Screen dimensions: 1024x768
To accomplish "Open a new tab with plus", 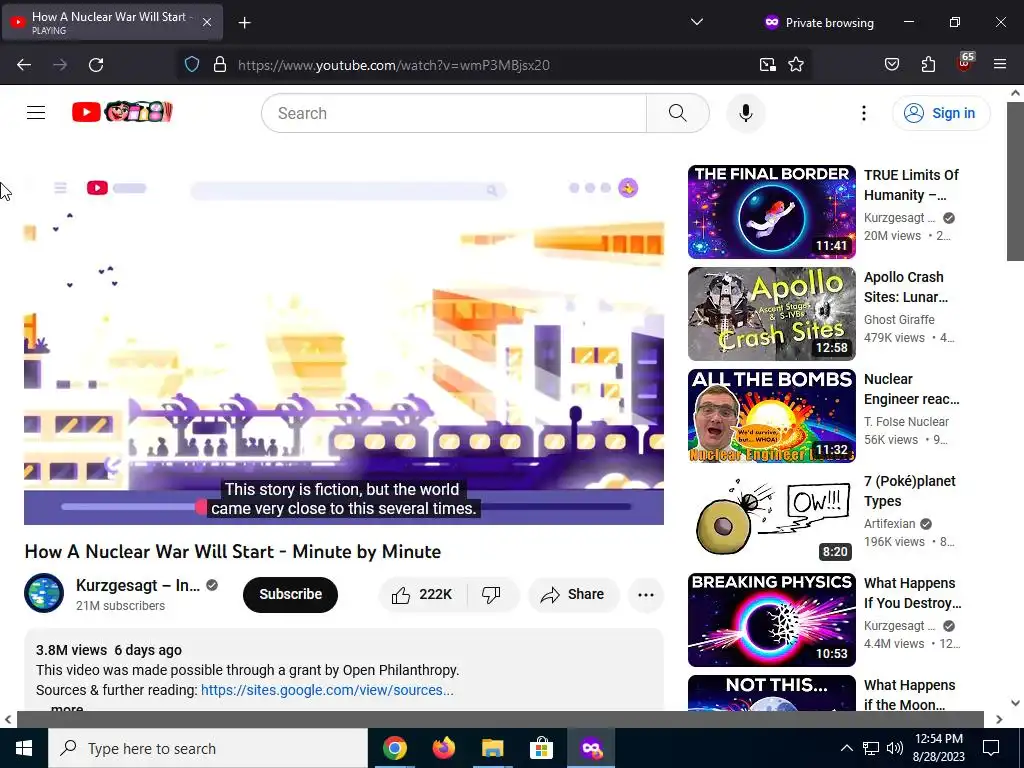I will pos(244,23).
